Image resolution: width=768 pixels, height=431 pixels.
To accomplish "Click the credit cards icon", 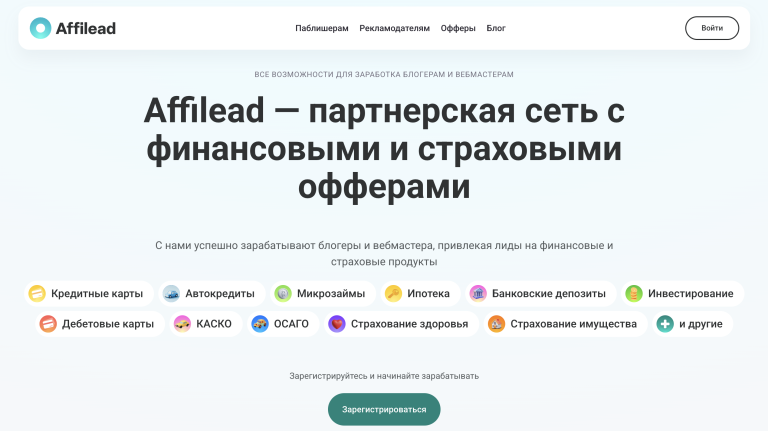I will [37, 294].
